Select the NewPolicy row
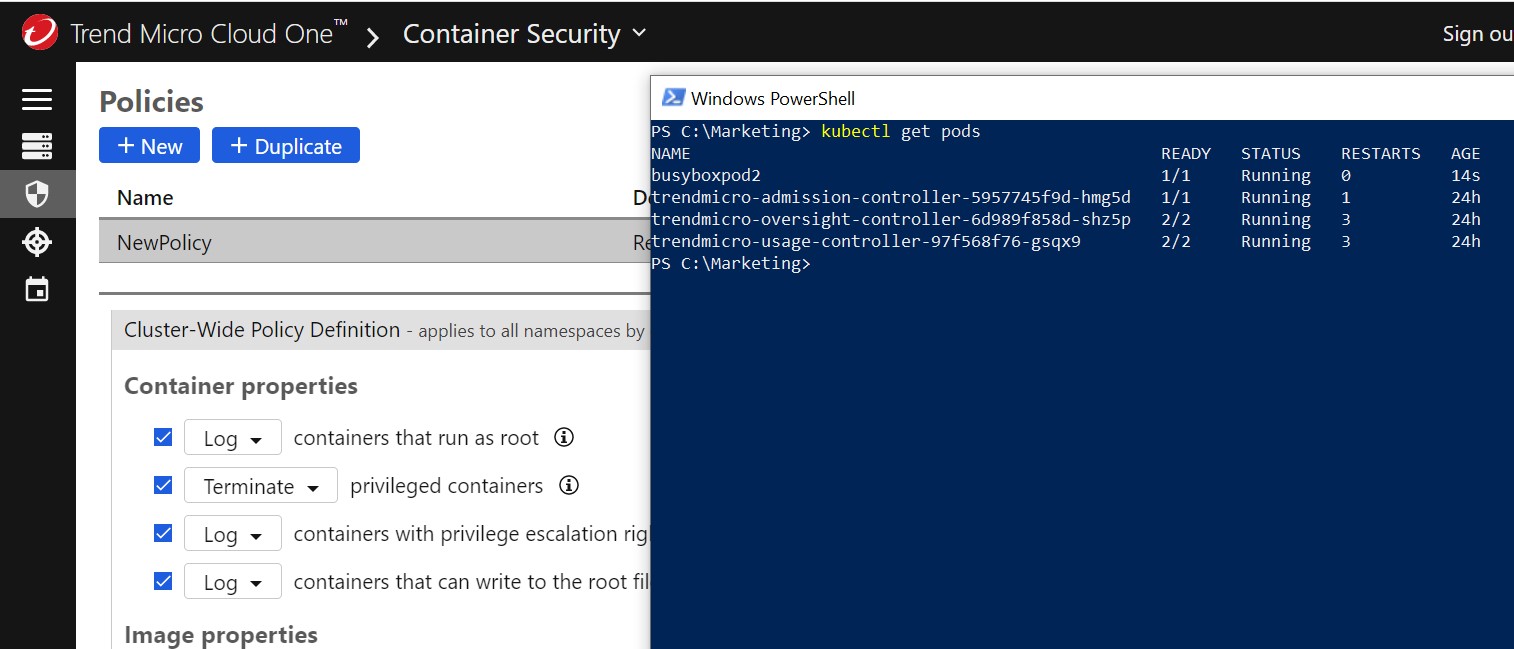 click(374, 242)
